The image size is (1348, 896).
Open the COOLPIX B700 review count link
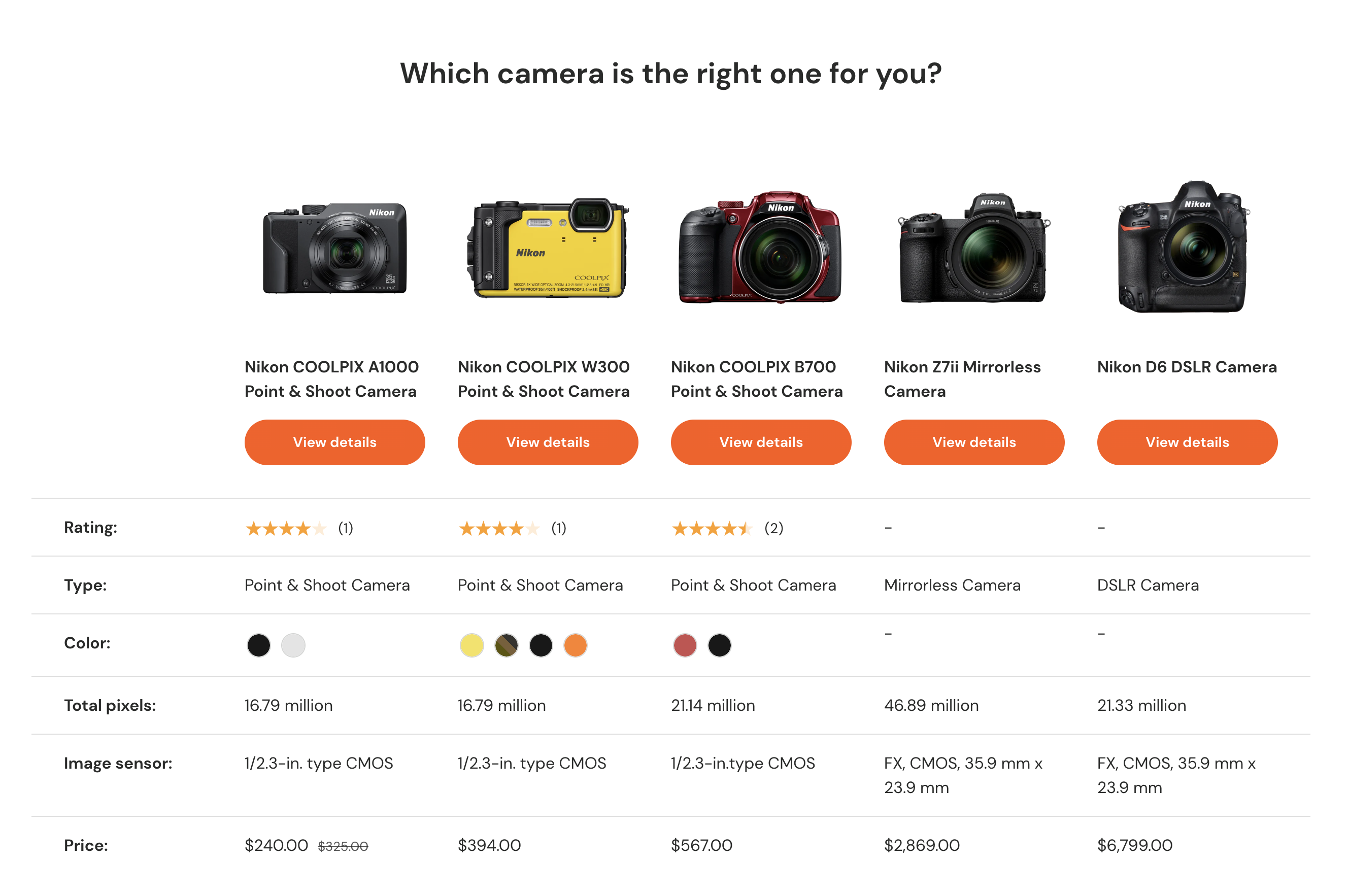[x=773, y=529]
